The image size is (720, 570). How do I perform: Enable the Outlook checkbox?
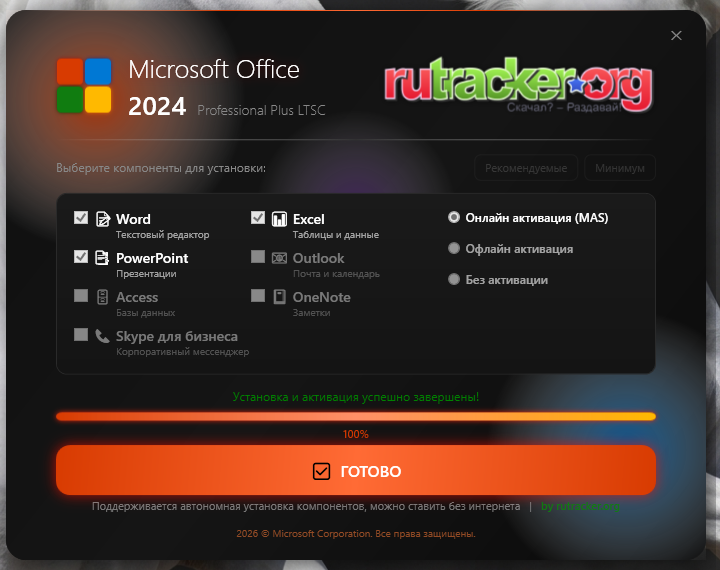pos(258,256)
